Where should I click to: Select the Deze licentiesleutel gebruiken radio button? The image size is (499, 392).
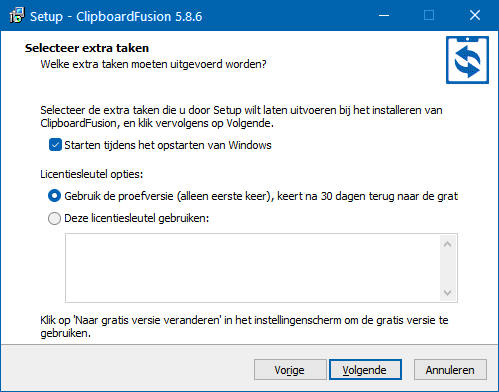[x=54, y=219]
